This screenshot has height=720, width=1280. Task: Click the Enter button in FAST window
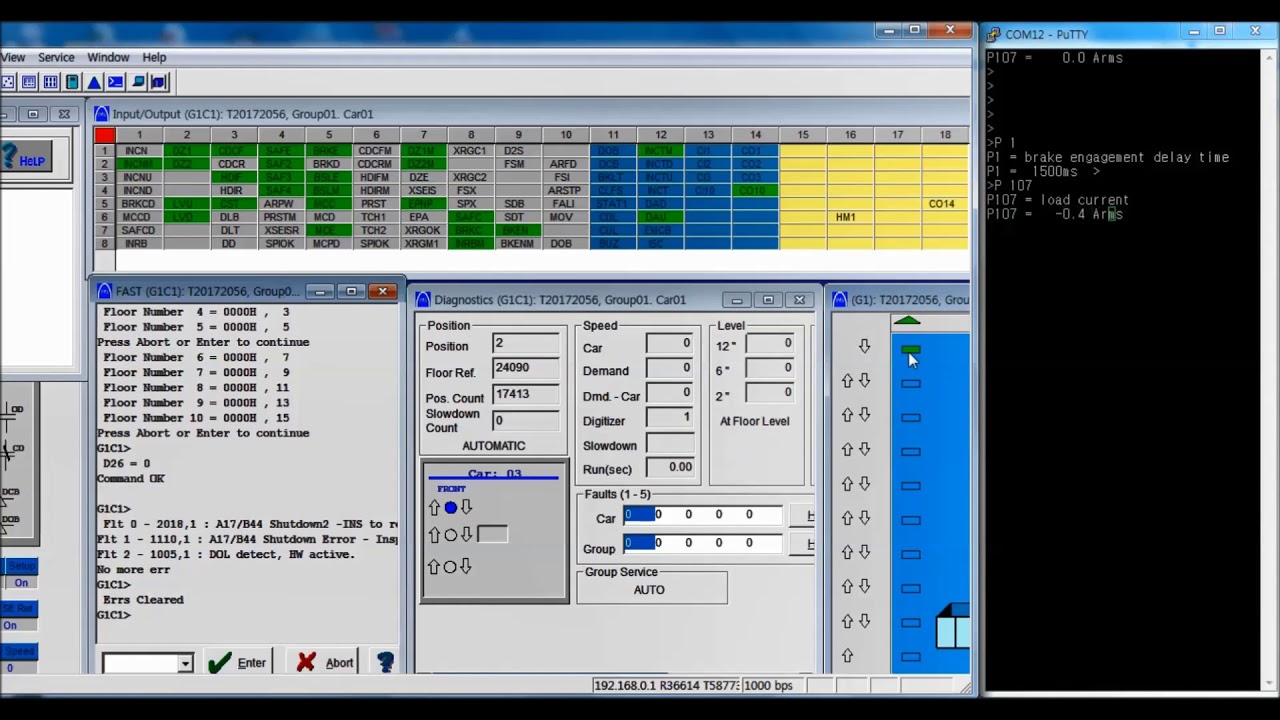[x=237, y=663]
